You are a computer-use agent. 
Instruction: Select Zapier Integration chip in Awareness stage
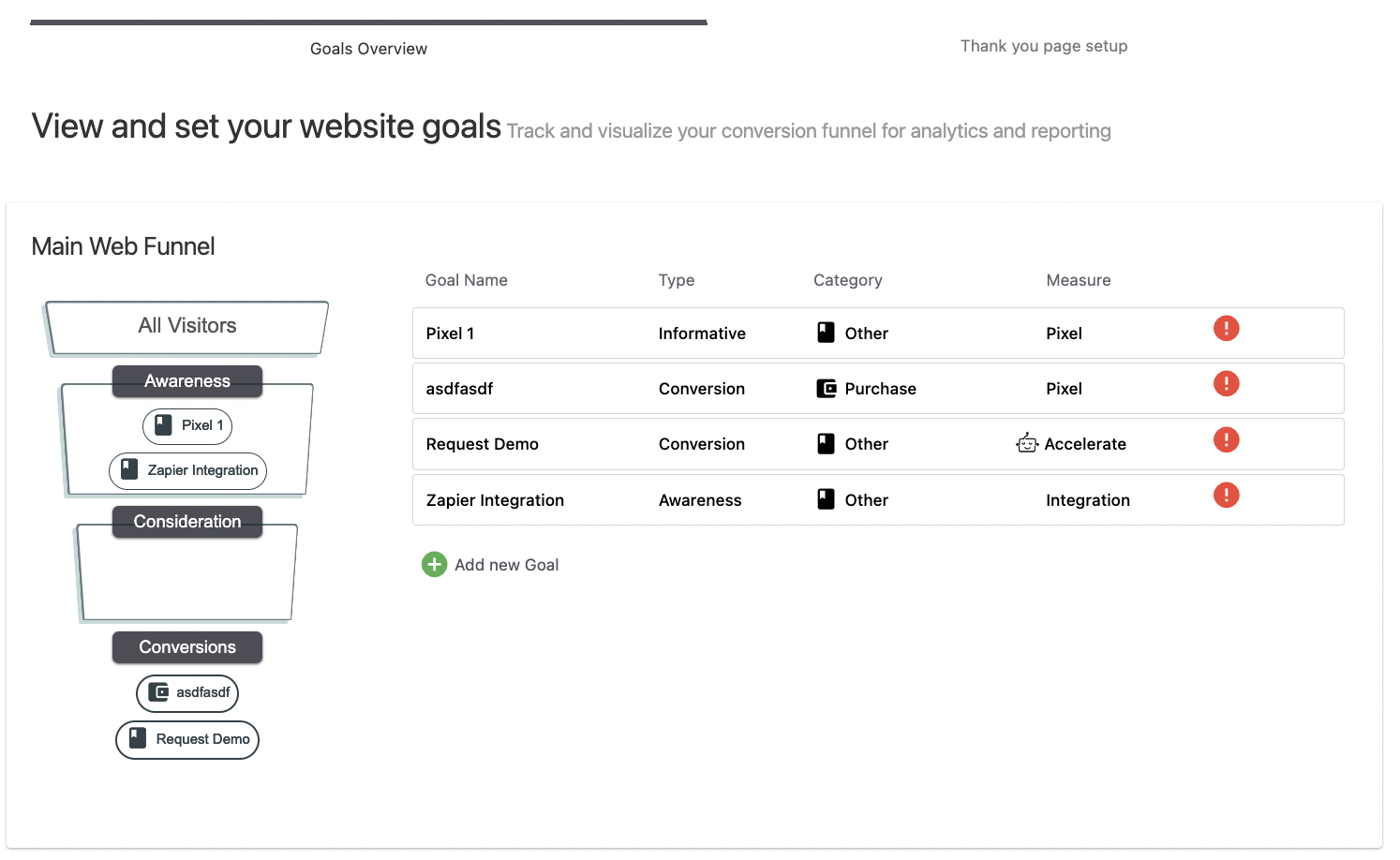[x=188, y=470]
